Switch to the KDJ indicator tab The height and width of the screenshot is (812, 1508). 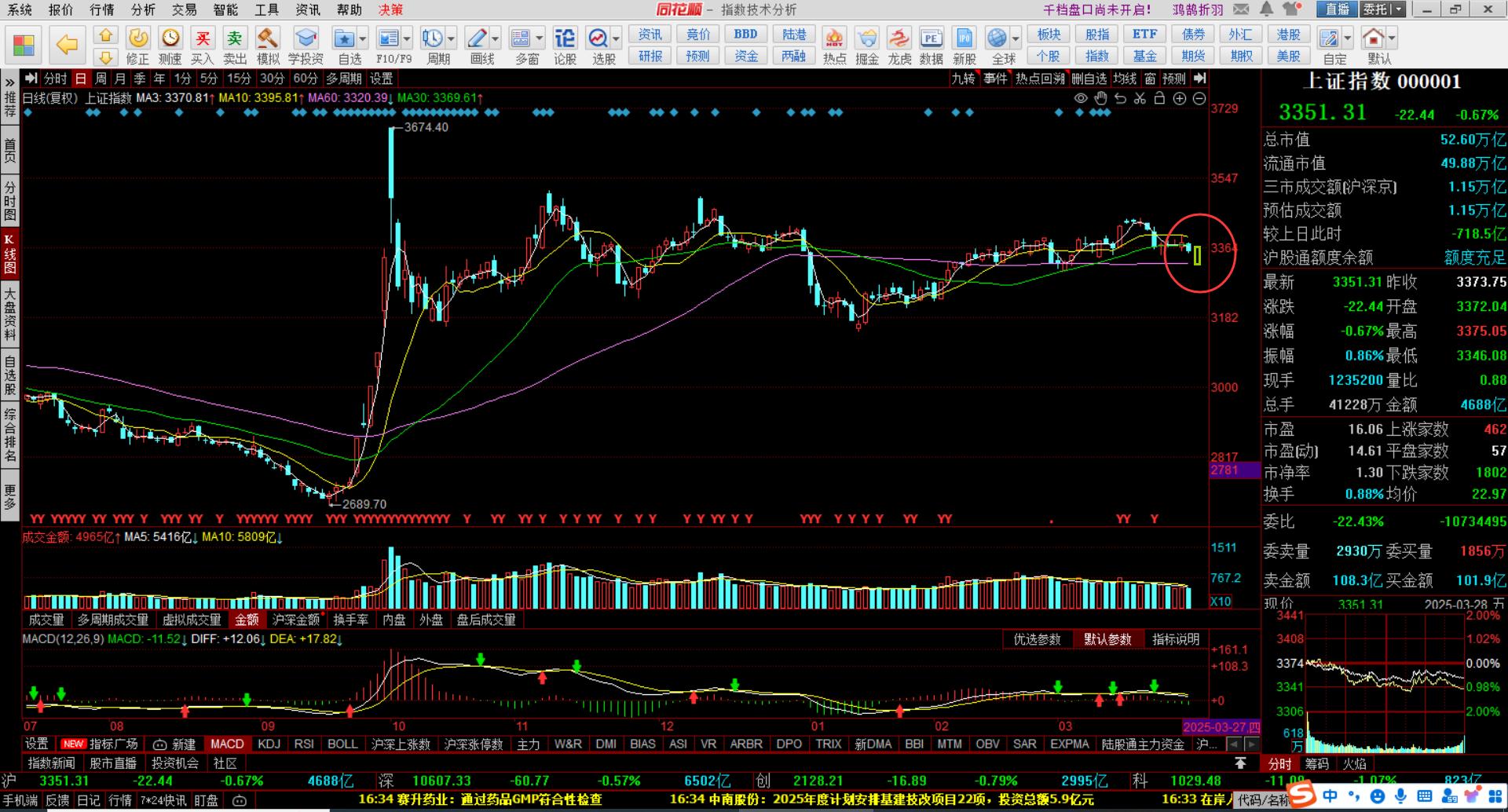pyautogui.click(x=269, y=744)
